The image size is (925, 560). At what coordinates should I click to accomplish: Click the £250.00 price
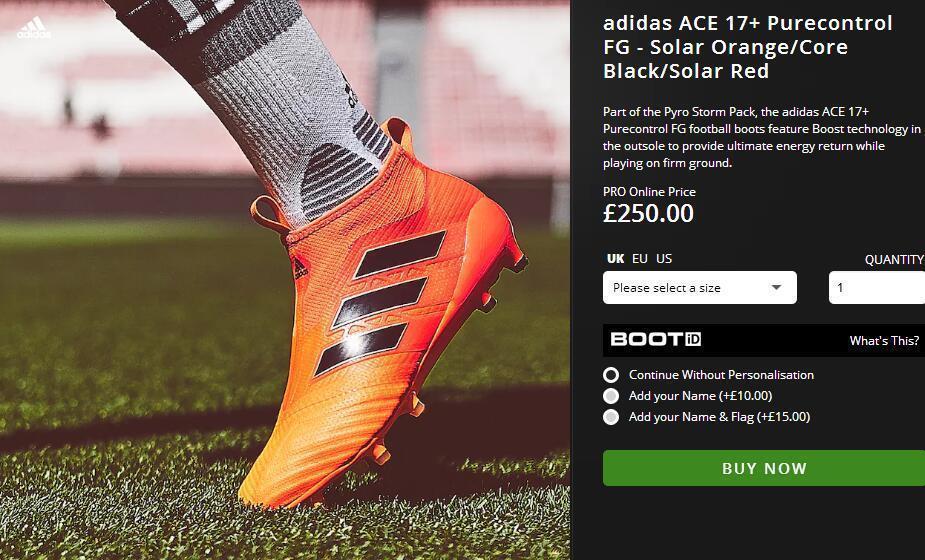(x=648, y=213)
